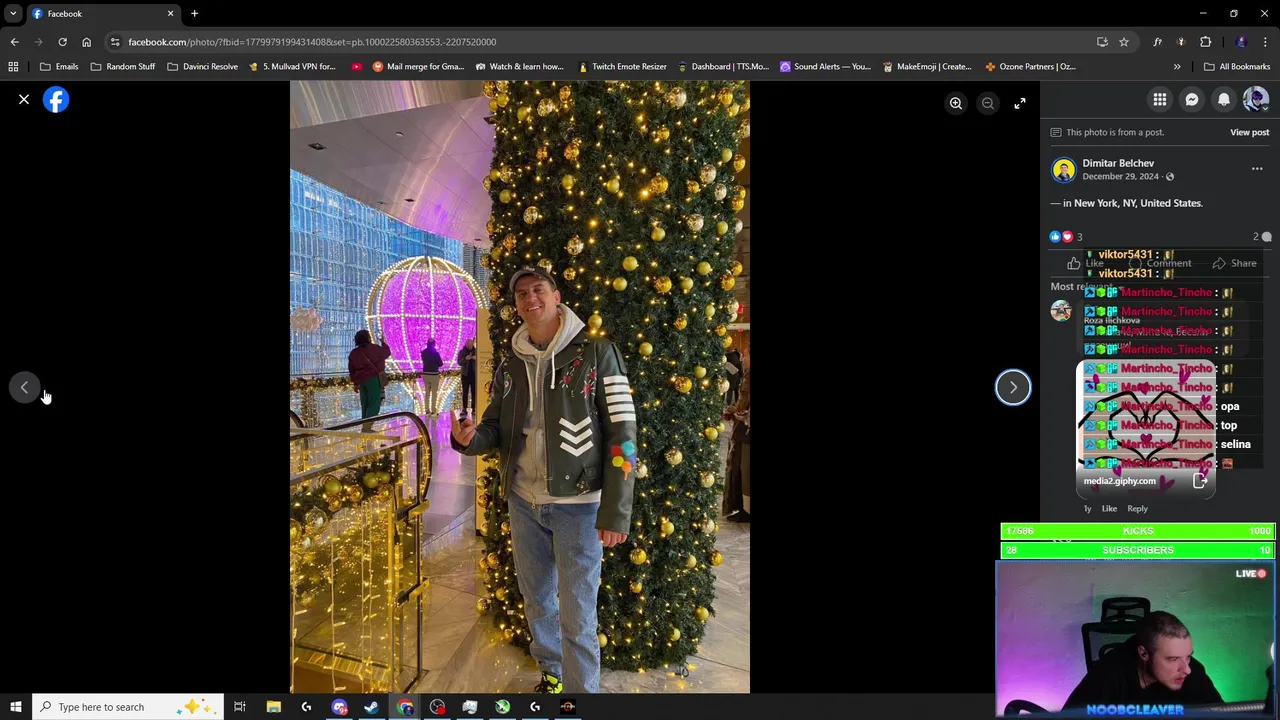Click the address bar URL
Image resolution: width=1280 pixels, height=720 pixels.
pyautogui.click(x=312, y=42)
